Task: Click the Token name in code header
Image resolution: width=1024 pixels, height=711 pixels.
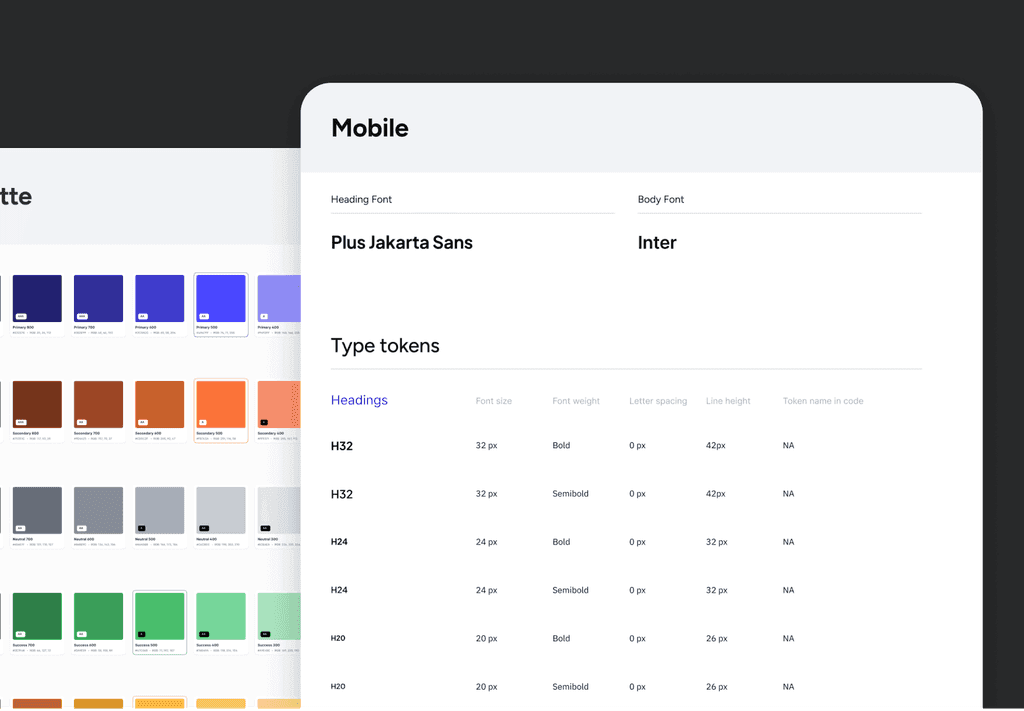Action: [823, 401]
